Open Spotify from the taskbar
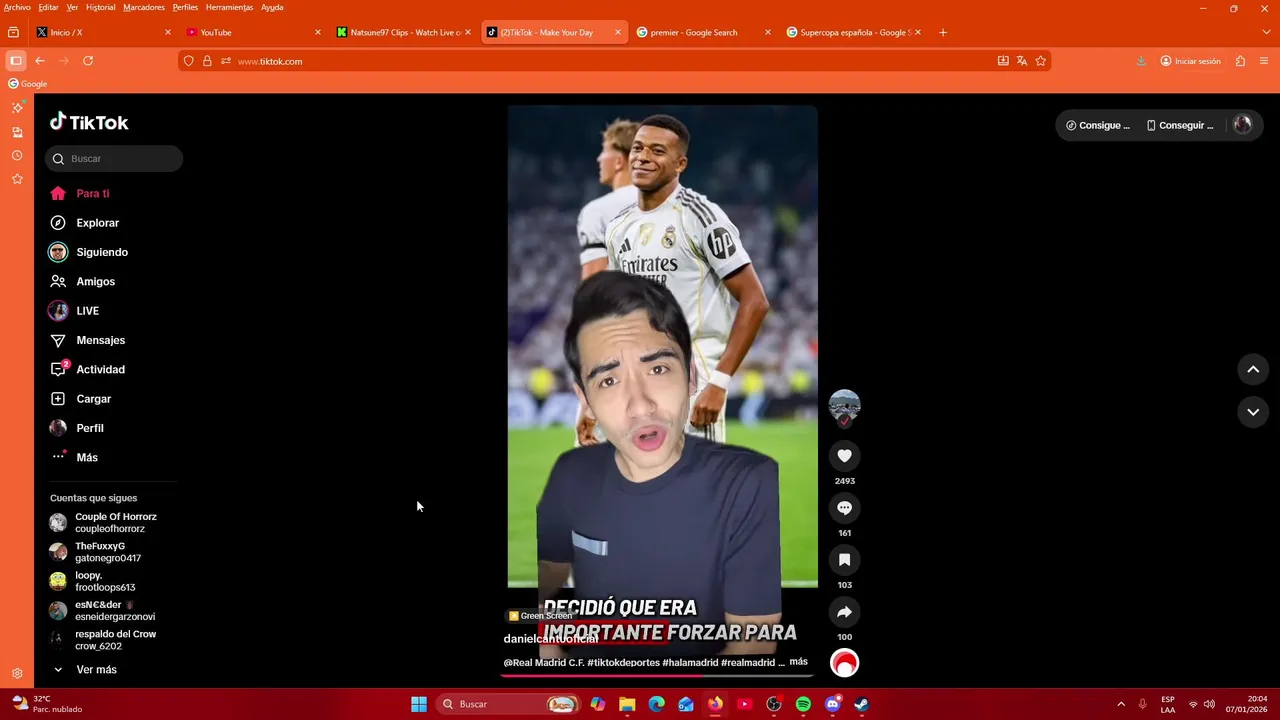 coord(803,704)
